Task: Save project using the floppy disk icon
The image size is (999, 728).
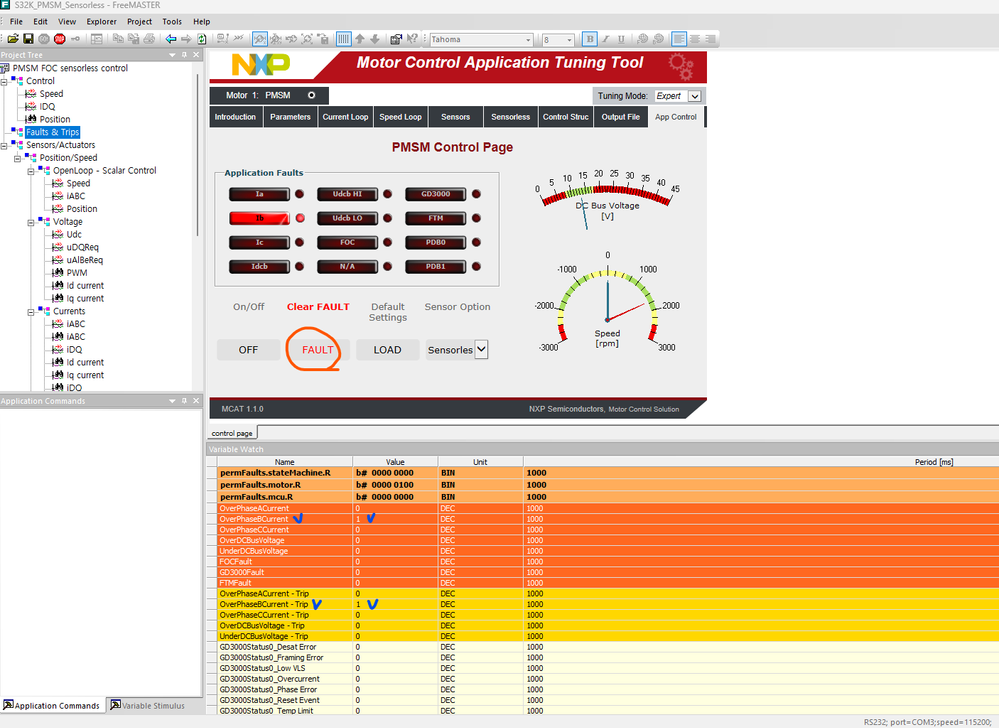Action: click(x=28, y=39)
